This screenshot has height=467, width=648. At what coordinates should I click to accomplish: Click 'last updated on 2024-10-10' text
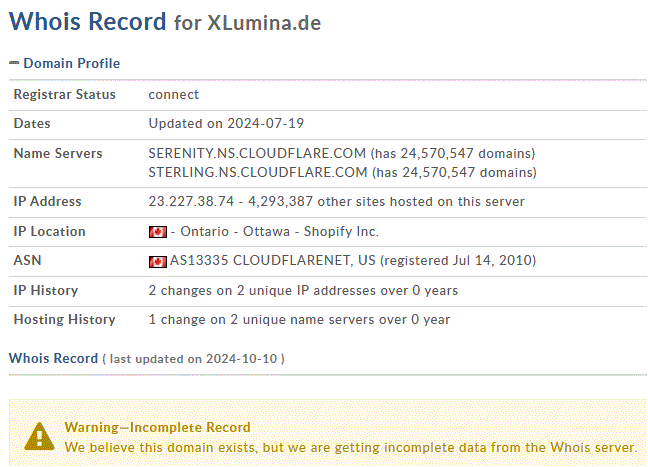point(193,359)
